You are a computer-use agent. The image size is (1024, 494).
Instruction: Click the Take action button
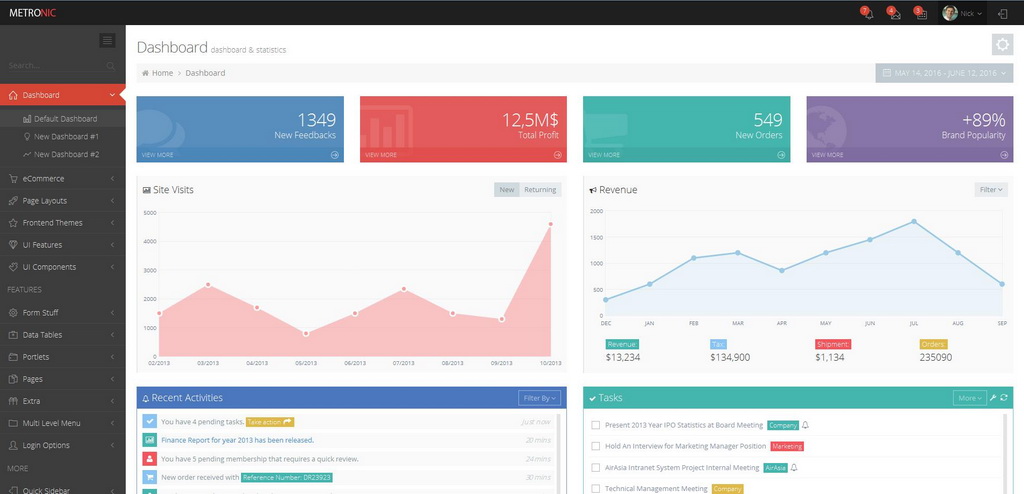coord(270,422)
